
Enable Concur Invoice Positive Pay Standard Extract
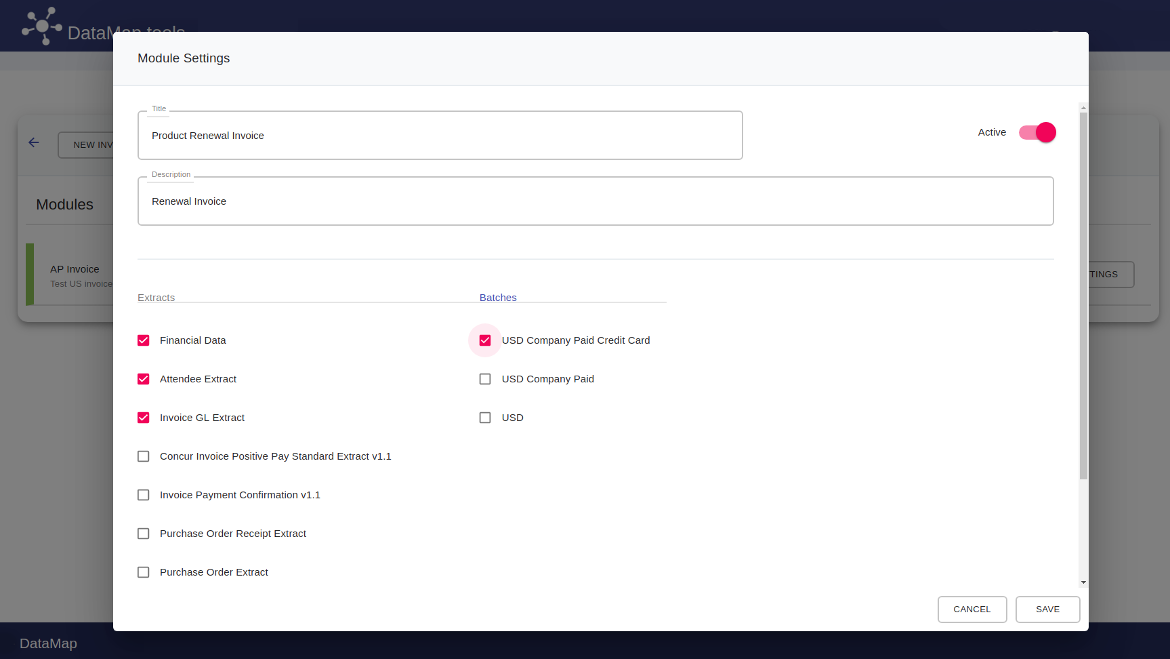144,457
